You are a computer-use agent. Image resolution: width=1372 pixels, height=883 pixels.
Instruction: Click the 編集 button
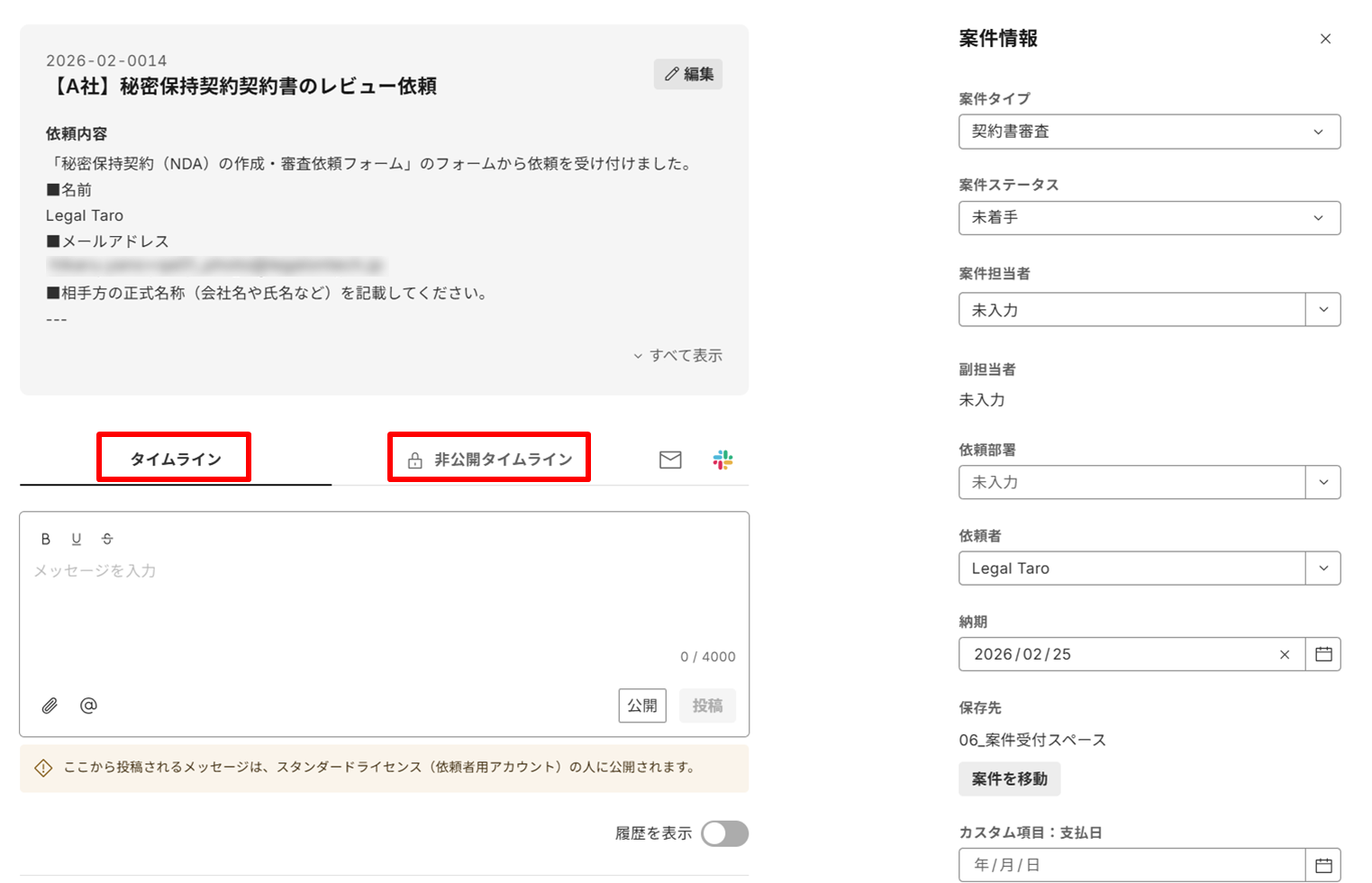(x=688, y=74)
